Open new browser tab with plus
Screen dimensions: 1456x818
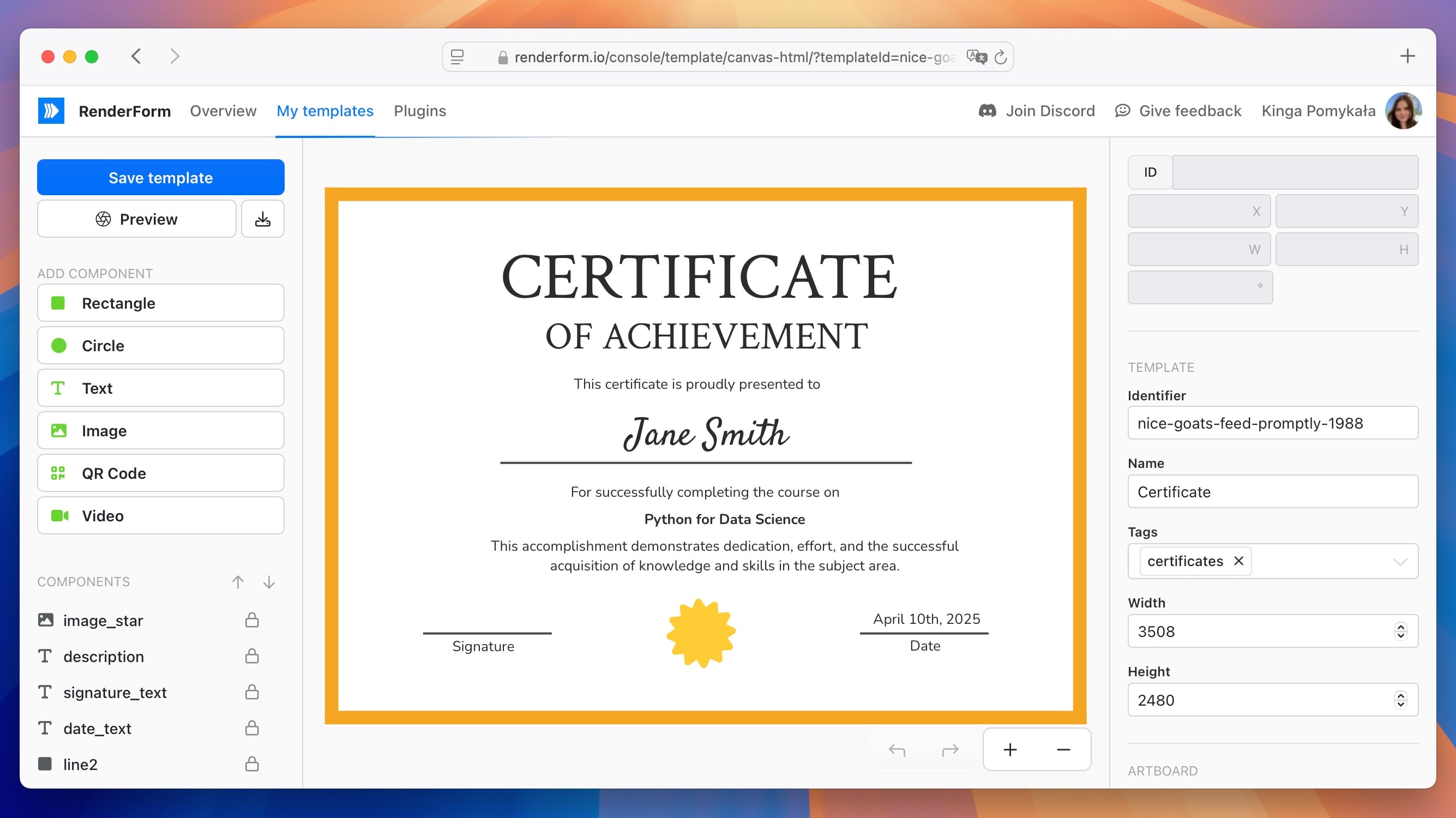[x=1407, y=56]
